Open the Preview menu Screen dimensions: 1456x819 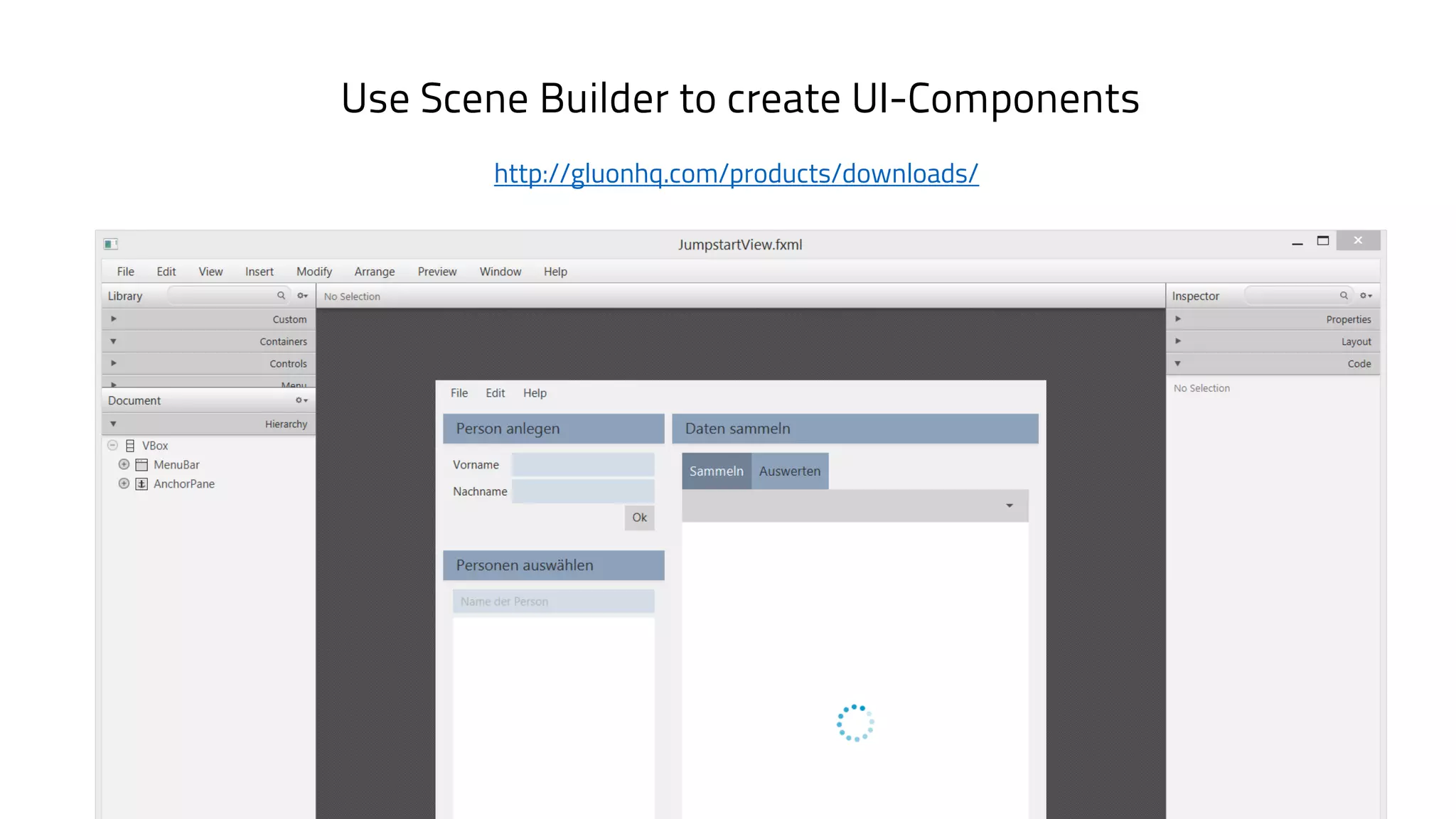[437, 272]
